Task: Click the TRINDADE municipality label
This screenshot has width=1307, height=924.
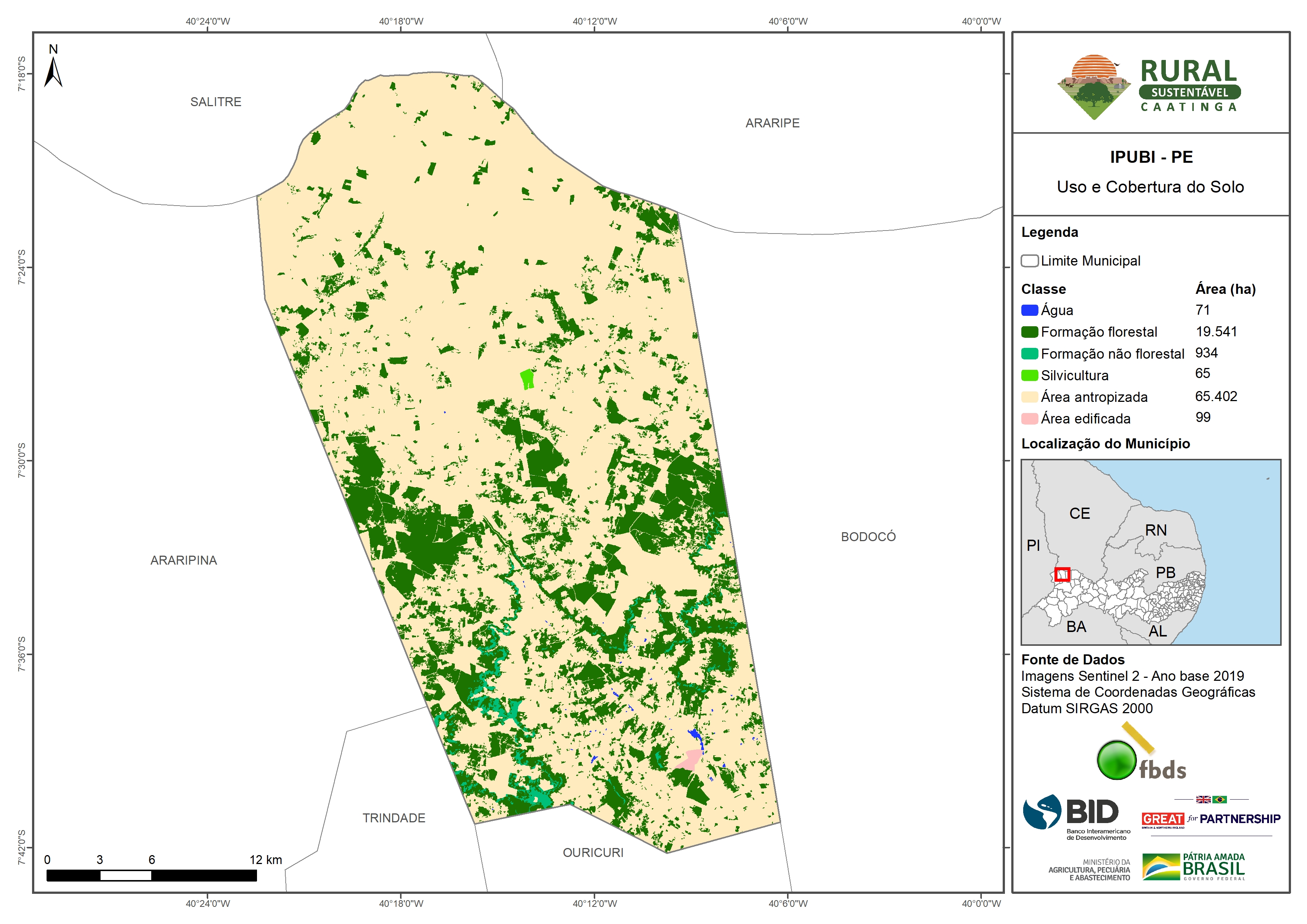Action: coord(394,817)
